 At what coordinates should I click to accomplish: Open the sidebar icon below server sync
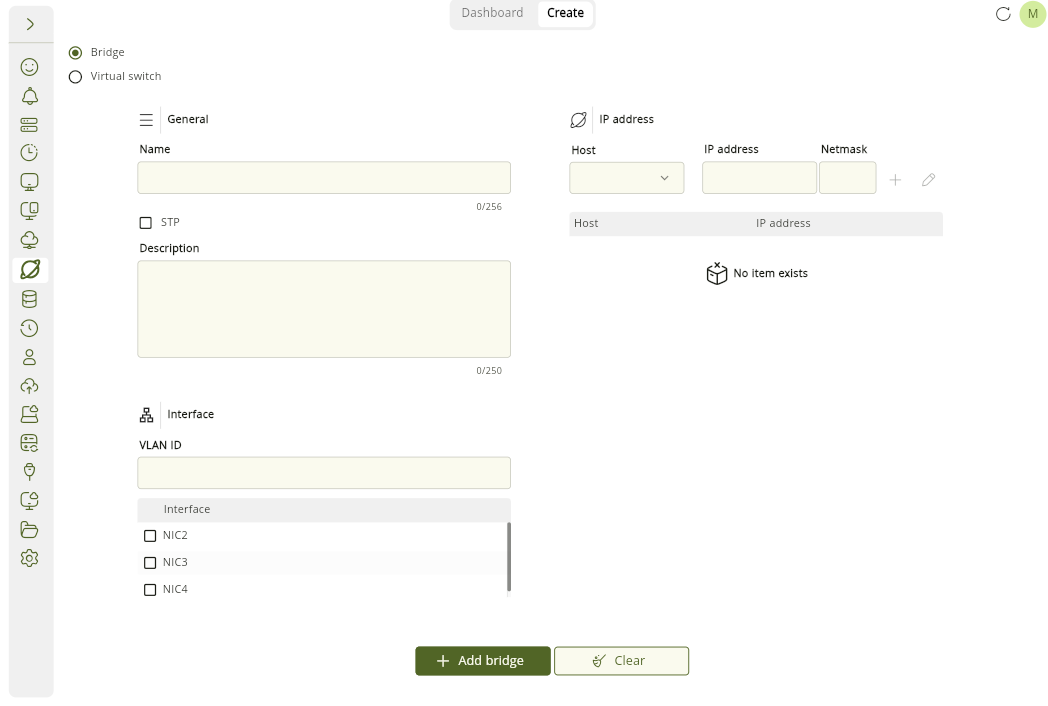[x=29, y=471]
